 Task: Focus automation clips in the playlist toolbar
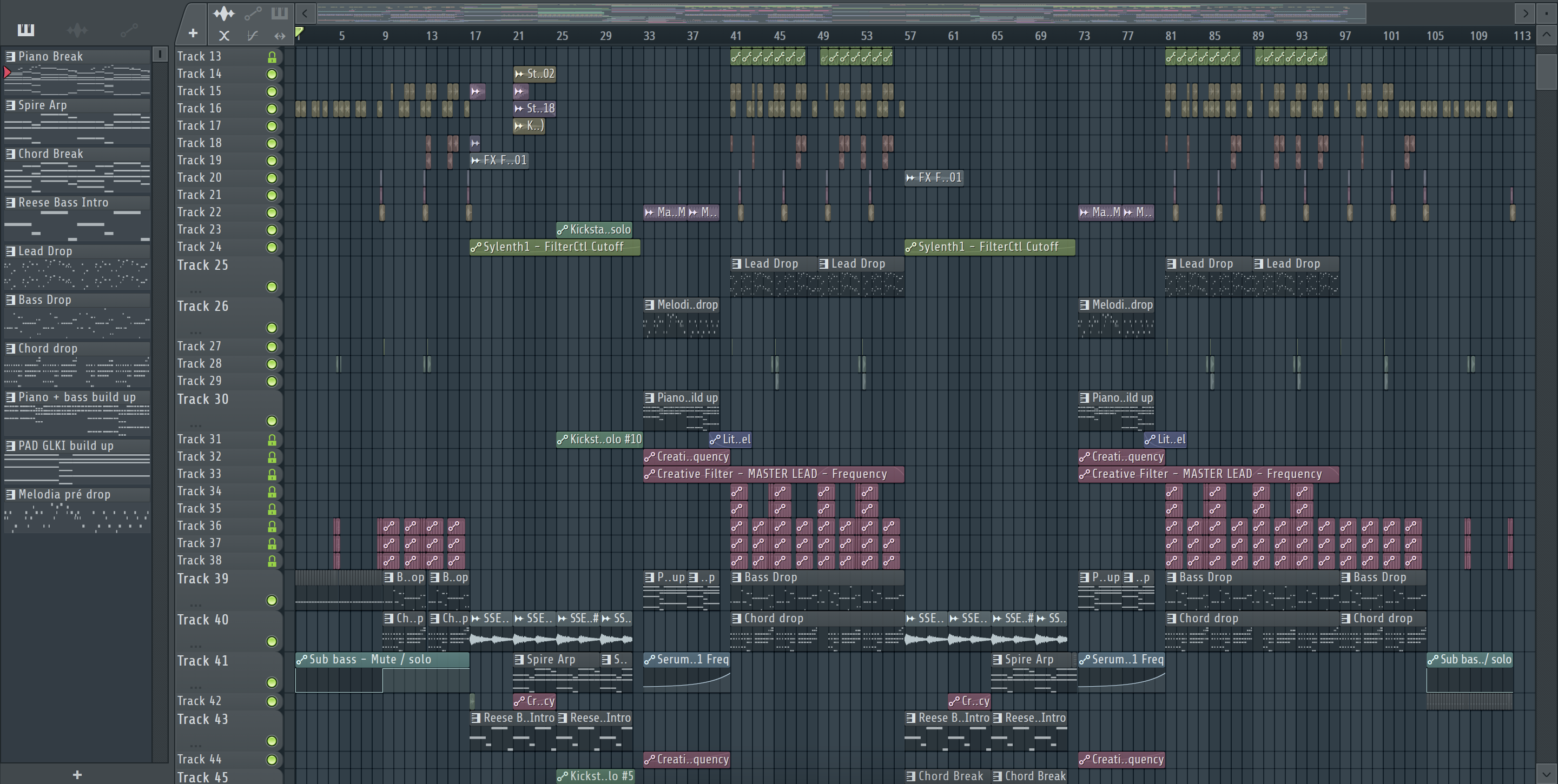point(253,12)
